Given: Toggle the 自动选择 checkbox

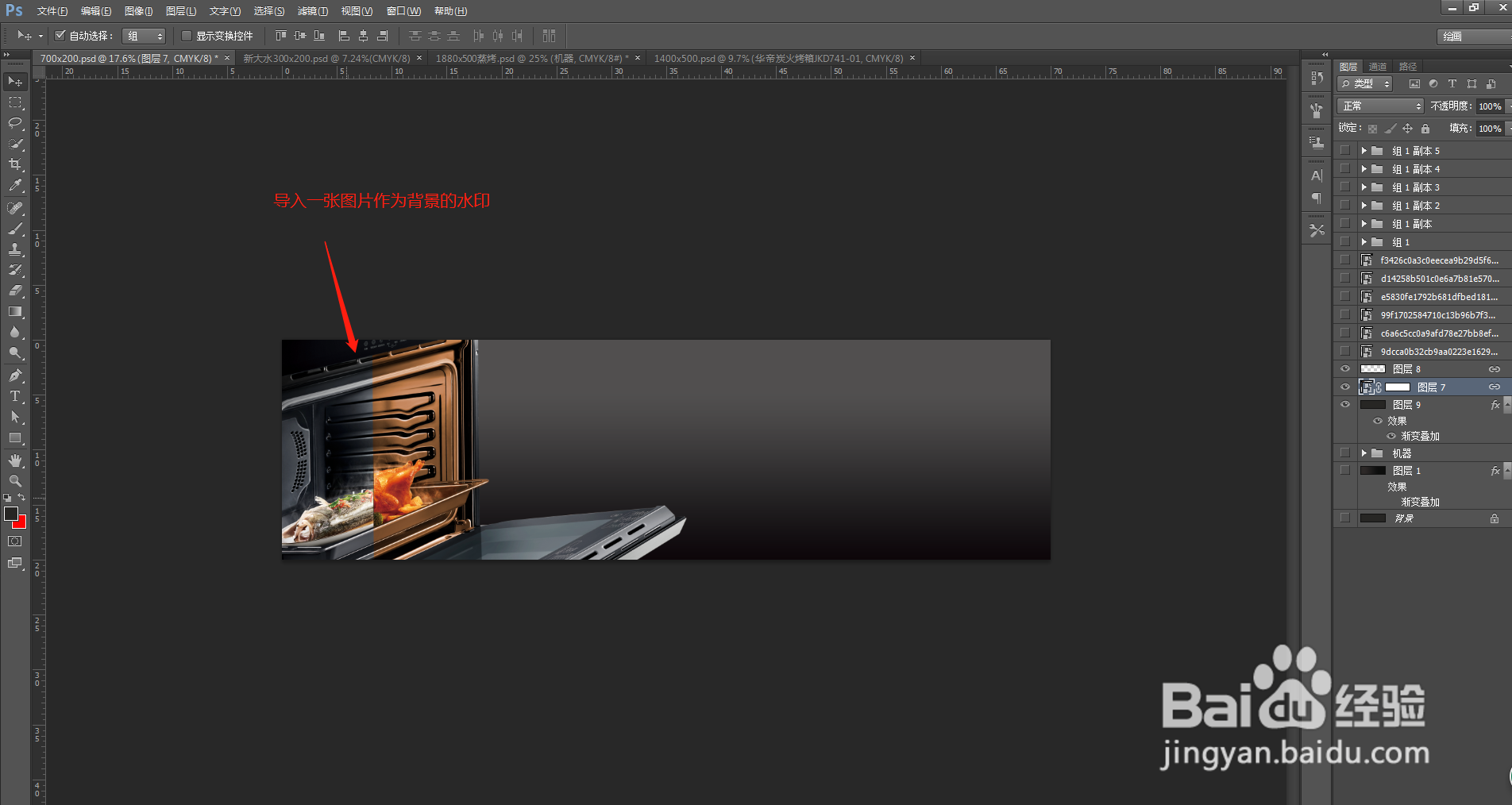Looking at the screenshot, I should (60, 36).
